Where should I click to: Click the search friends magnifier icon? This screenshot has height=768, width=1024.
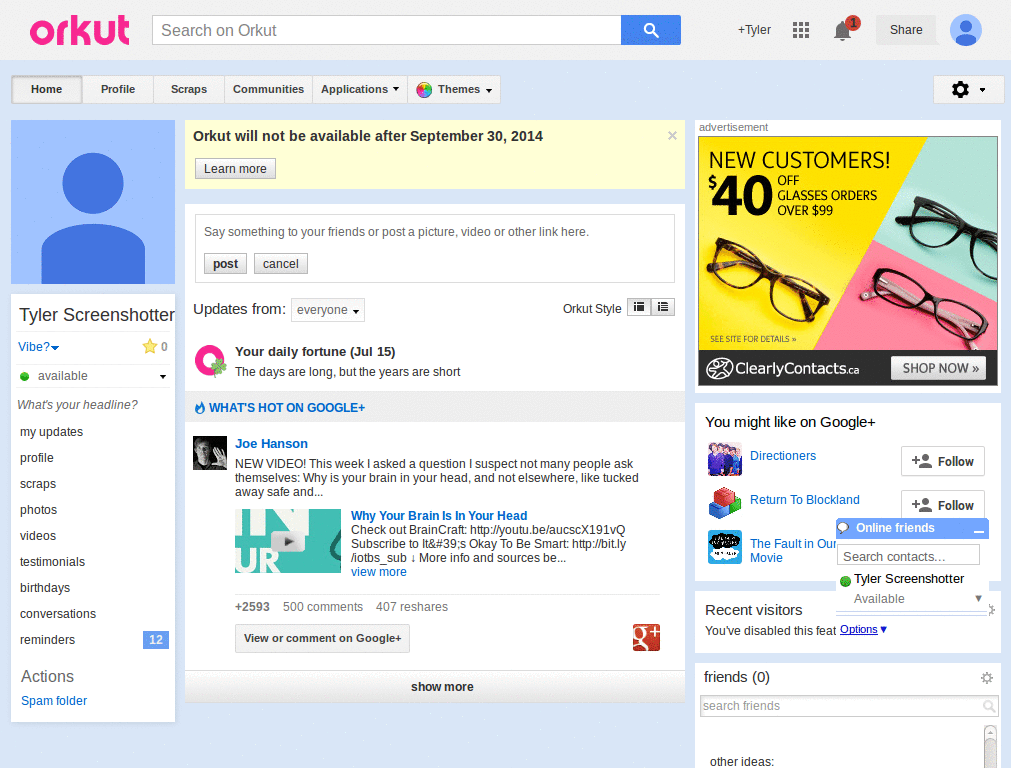click(x=989, y=706)
